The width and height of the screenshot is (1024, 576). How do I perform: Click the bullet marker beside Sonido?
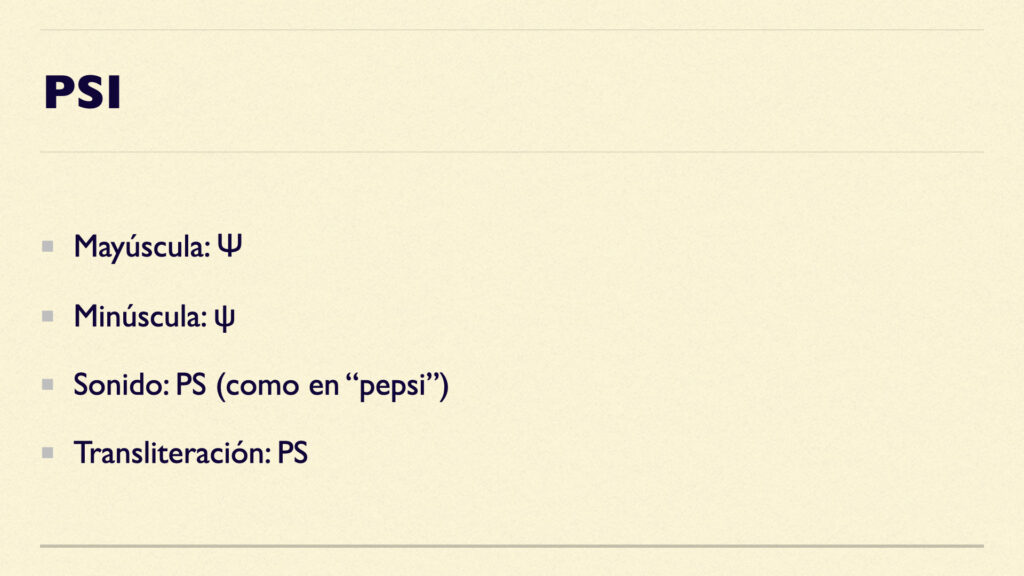[x=47, y=383]
